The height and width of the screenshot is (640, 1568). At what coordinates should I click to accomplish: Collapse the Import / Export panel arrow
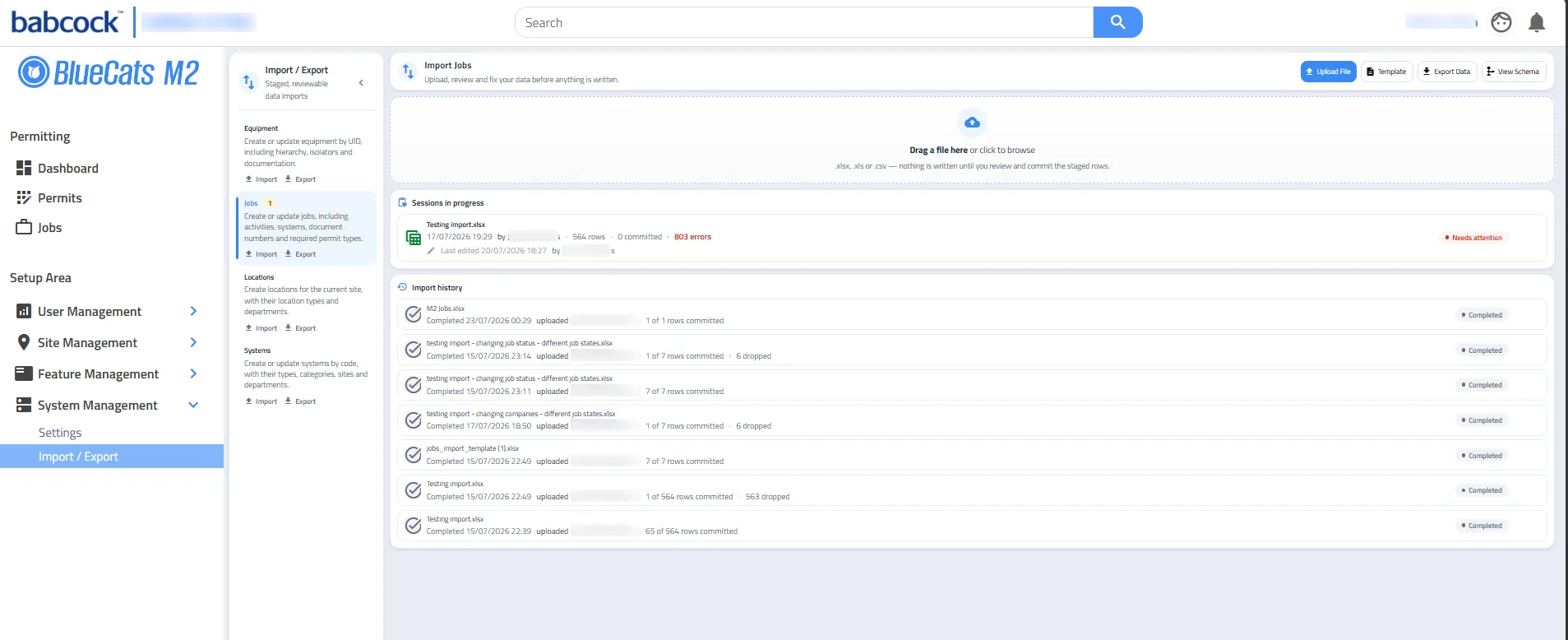(361, 82)
